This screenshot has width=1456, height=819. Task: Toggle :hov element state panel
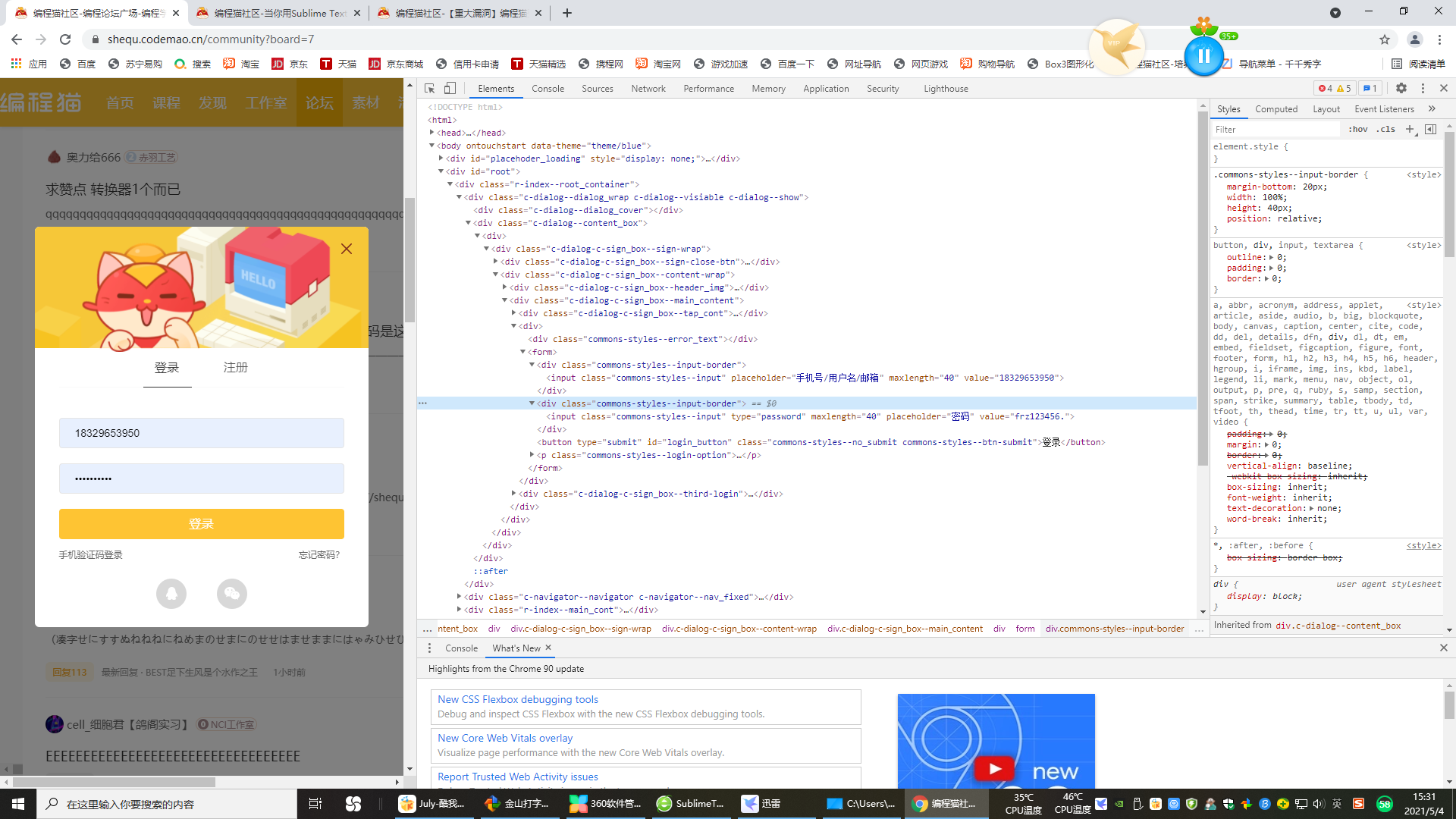[x=1358, y=130]
